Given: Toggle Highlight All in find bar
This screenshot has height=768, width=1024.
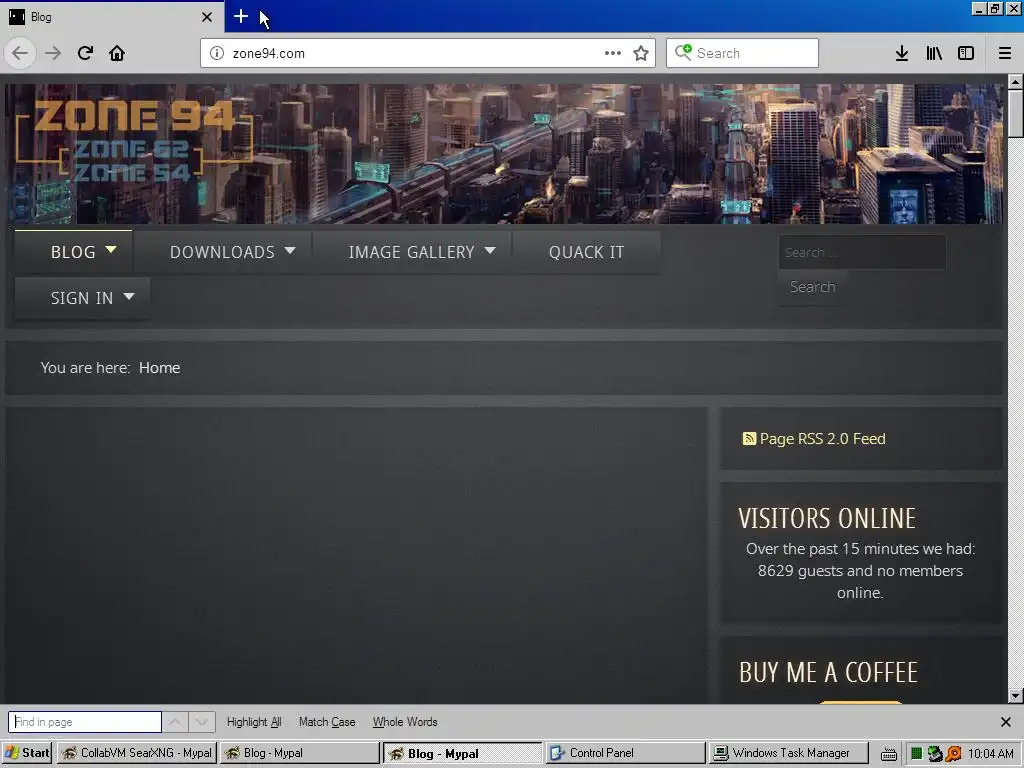Looking at the screenshot, I should [x=254, y=722].
